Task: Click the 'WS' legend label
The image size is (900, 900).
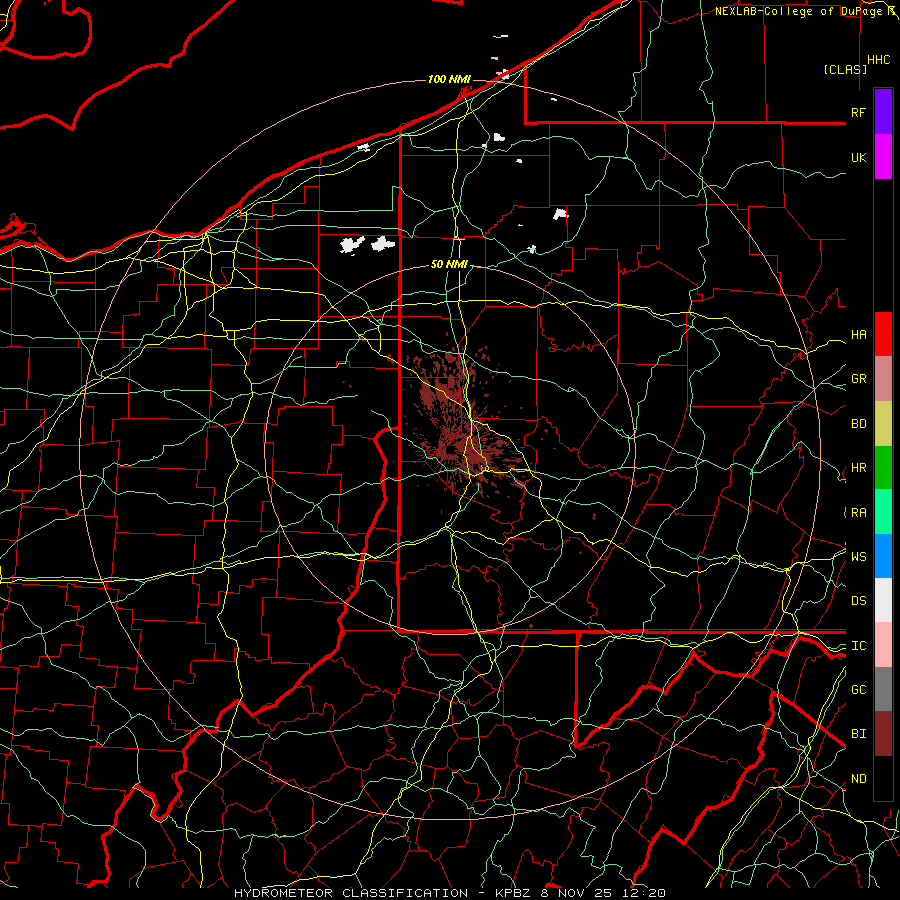Action: (858, 557)
